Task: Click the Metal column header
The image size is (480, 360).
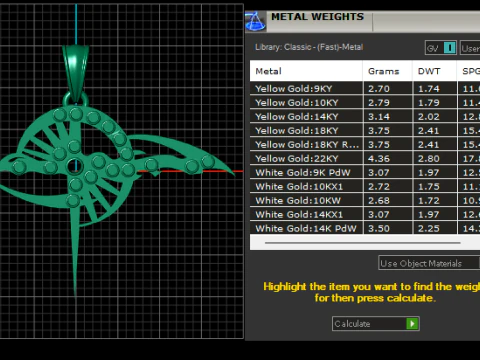Action: point(306,71)
